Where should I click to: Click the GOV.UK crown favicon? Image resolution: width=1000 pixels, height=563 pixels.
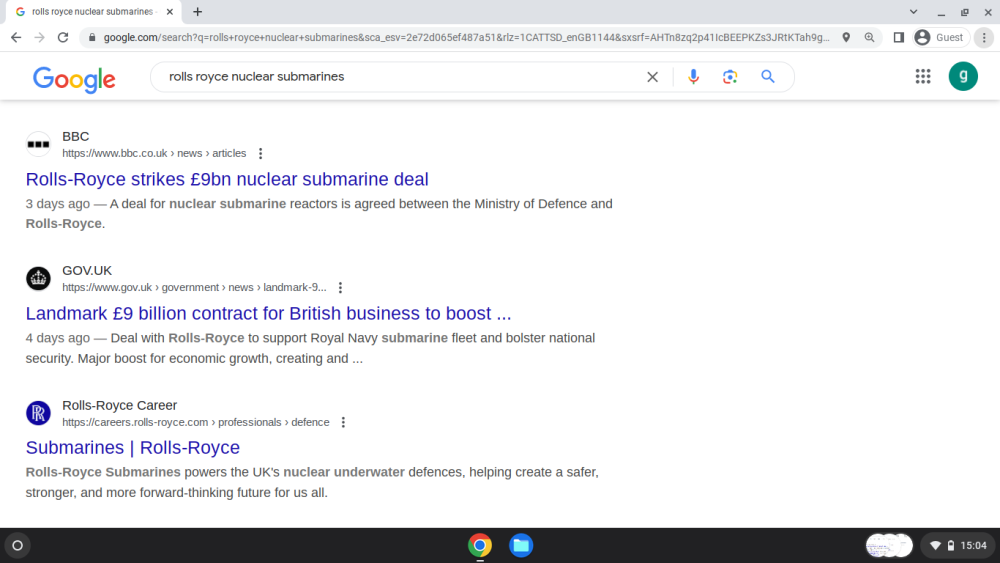(38, 279)
